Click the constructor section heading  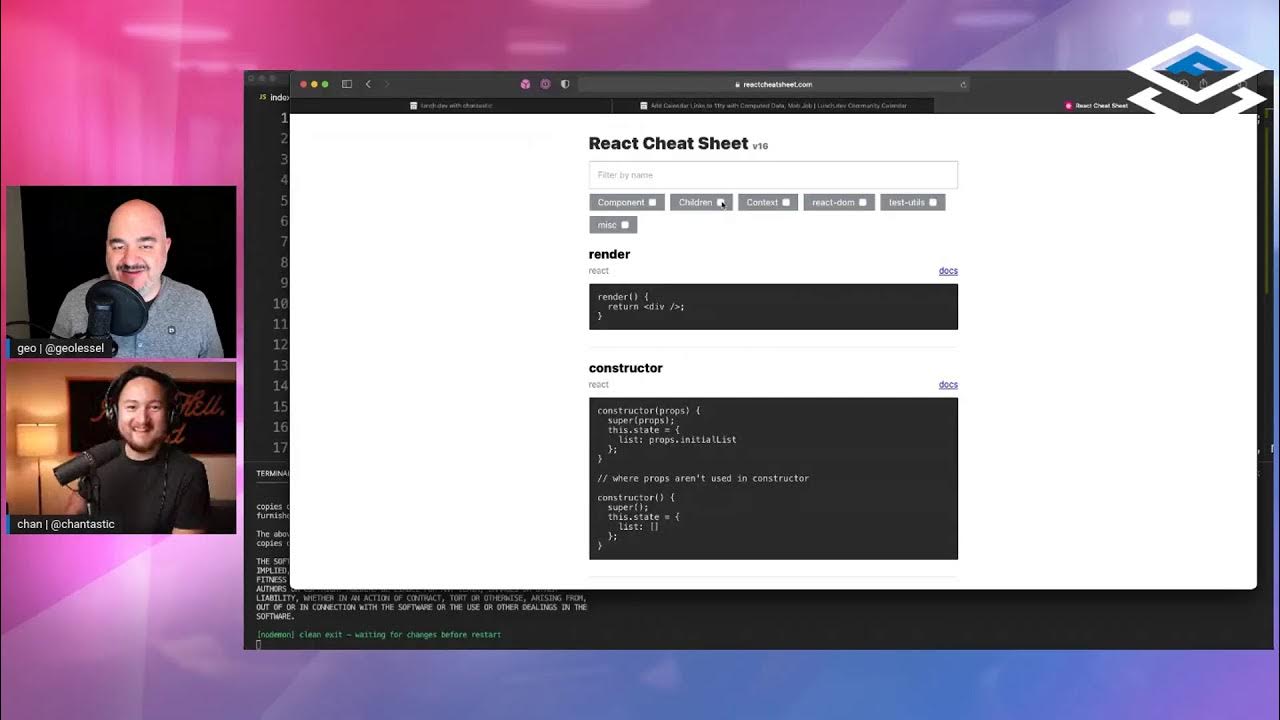[626, 368]
